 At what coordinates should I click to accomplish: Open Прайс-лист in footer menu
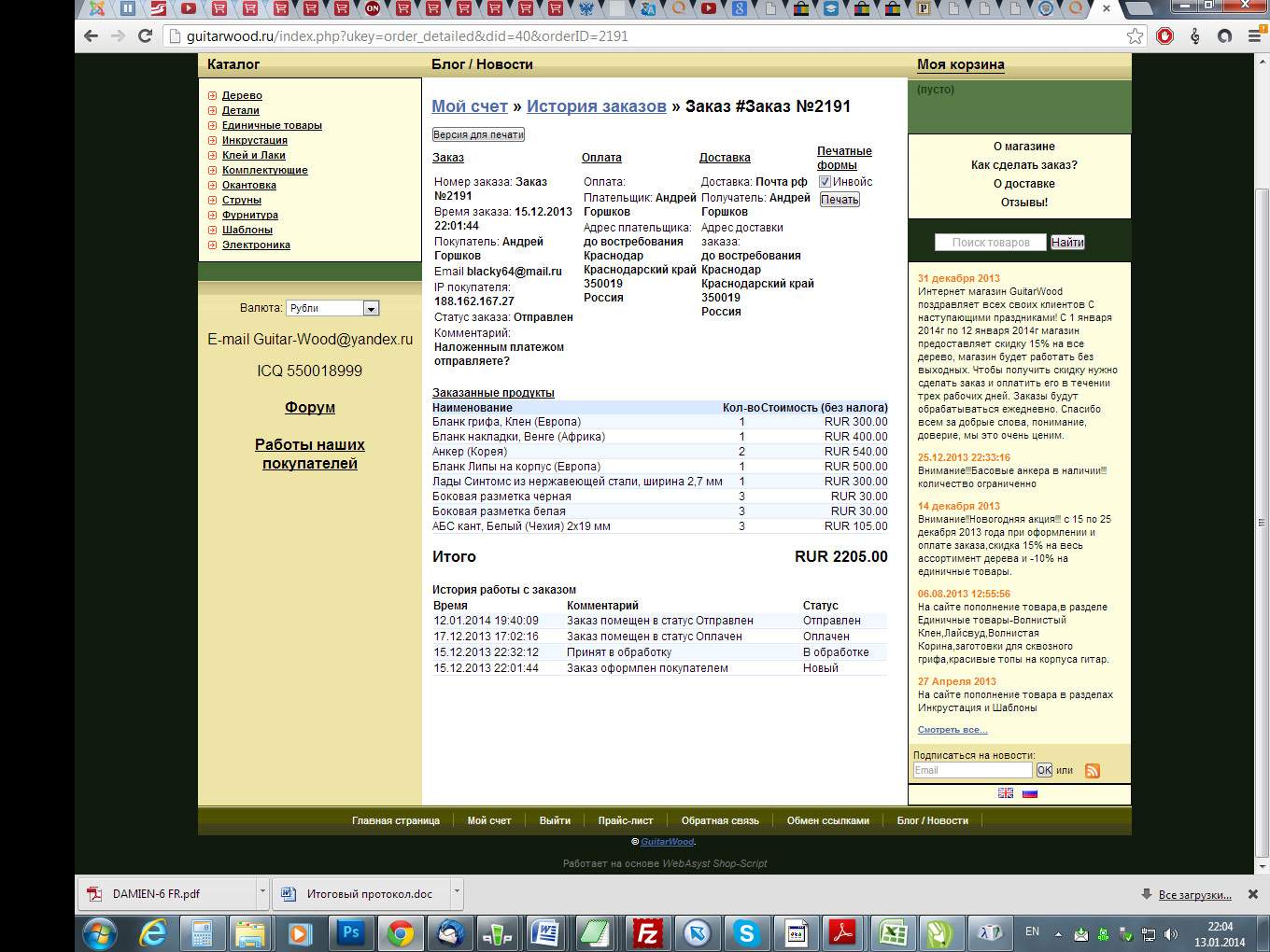[626, 820]
